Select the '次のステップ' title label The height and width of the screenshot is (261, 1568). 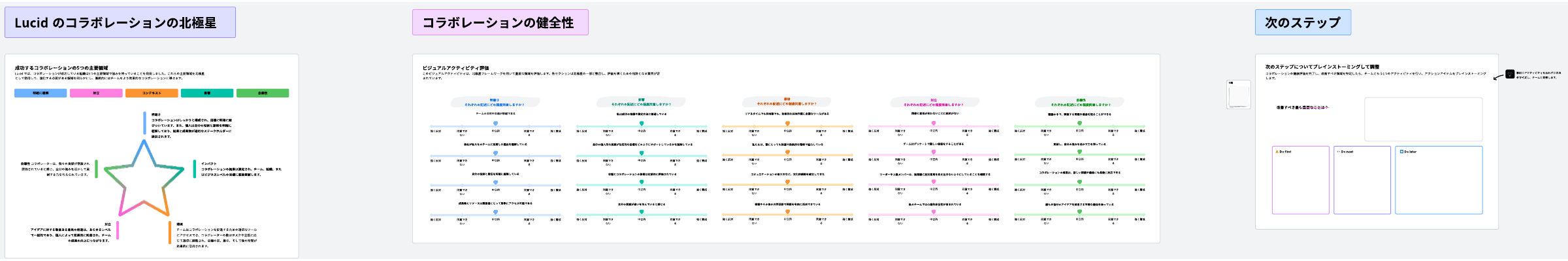coord(1303,22)
